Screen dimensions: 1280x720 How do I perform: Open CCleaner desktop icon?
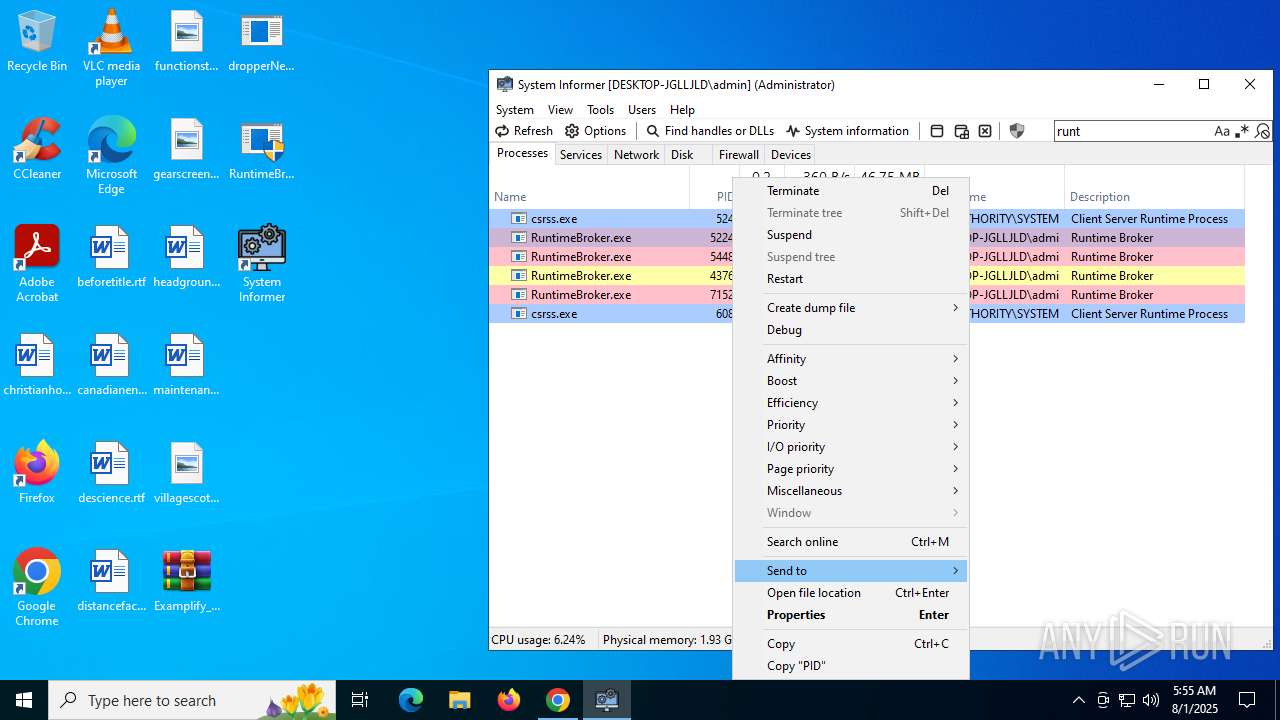[x=37, y=150]
